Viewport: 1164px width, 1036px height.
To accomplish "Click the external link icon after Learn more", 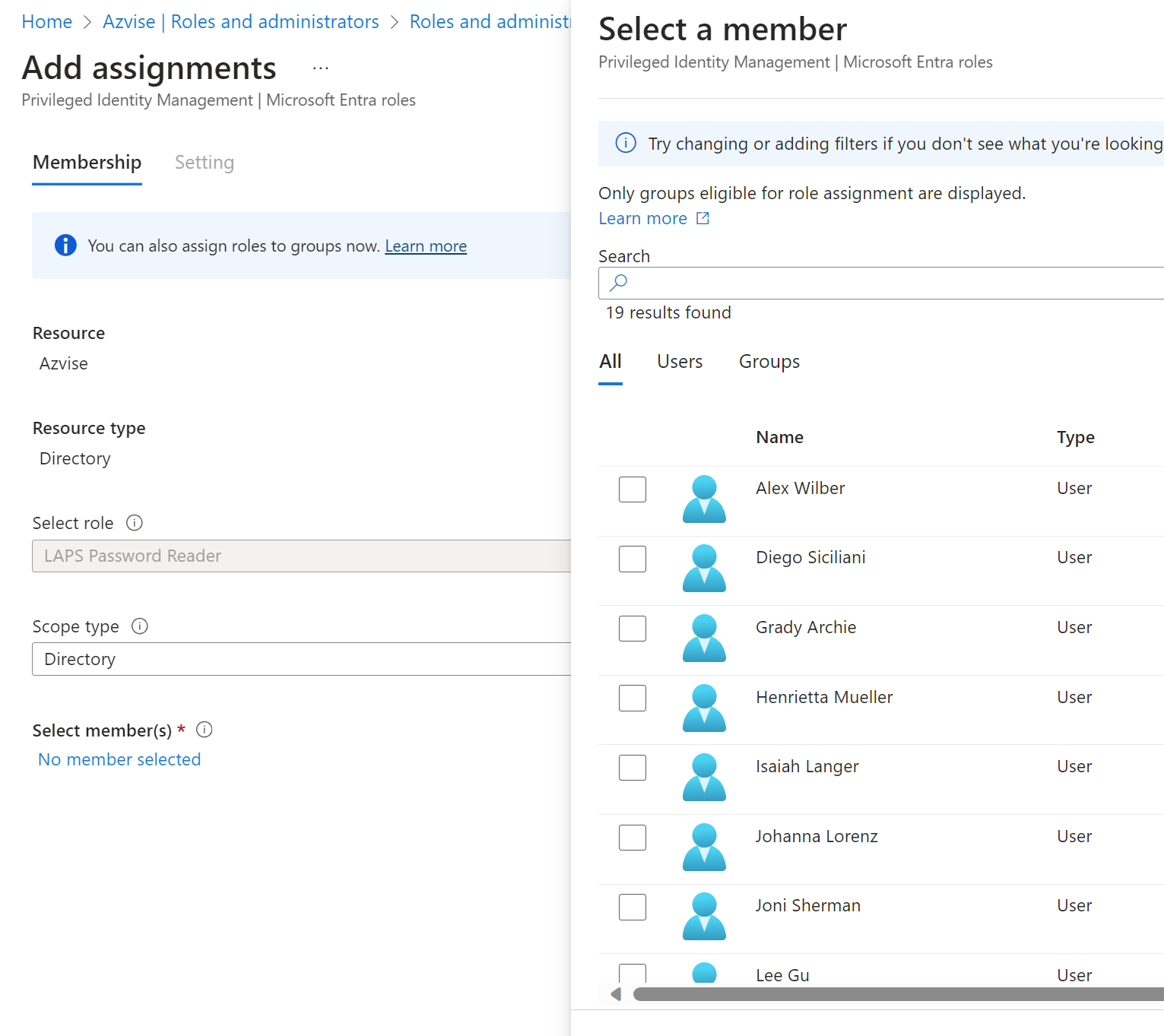I will pyautogui.click(x=702, y=218).
